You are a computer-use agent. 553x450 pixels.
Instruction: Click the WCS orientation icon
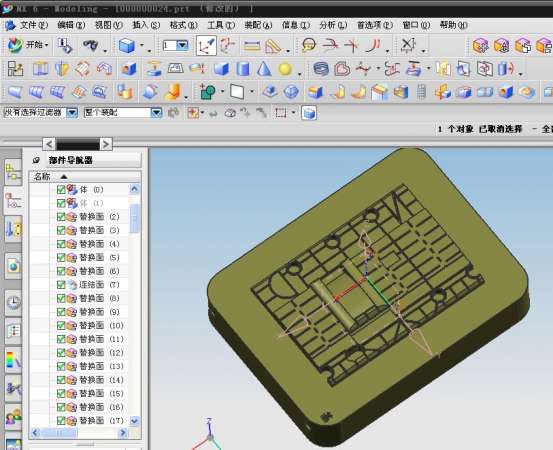[206, 45]
